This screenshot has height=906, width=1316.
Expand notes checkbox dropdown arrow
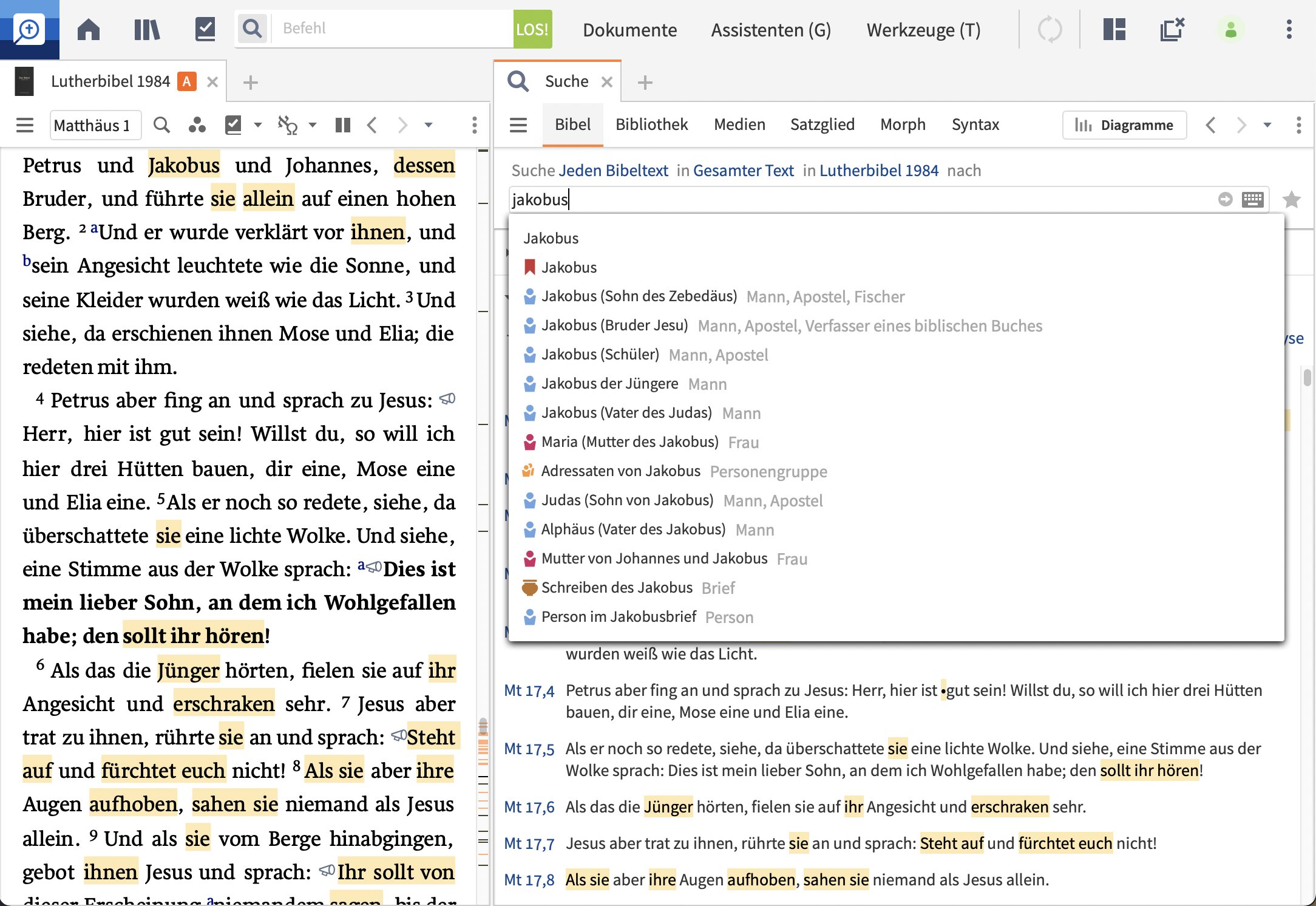click(x=258, y=125)
